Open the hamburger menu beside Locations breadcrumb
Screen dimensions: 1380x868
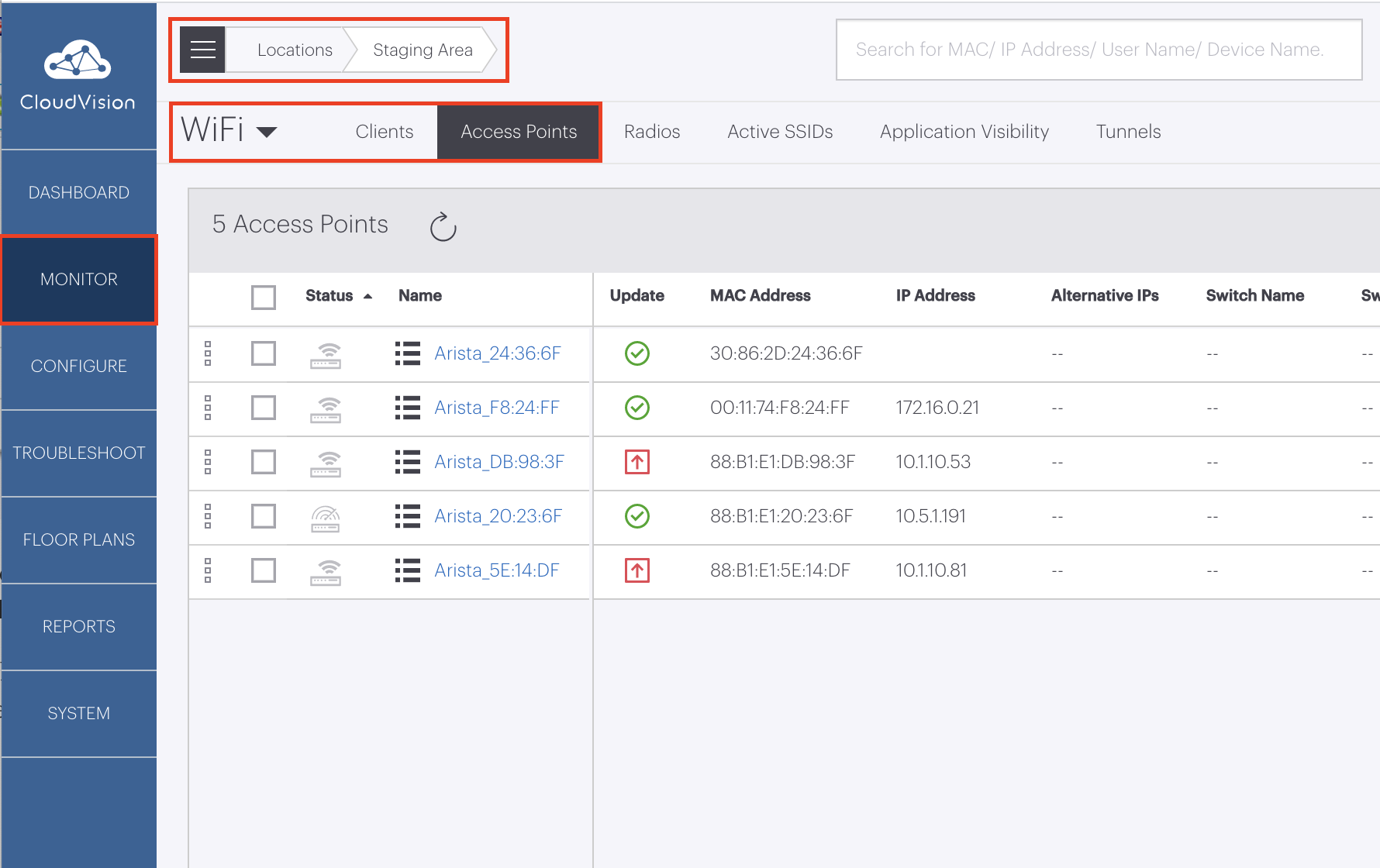[x=202, y=50]
